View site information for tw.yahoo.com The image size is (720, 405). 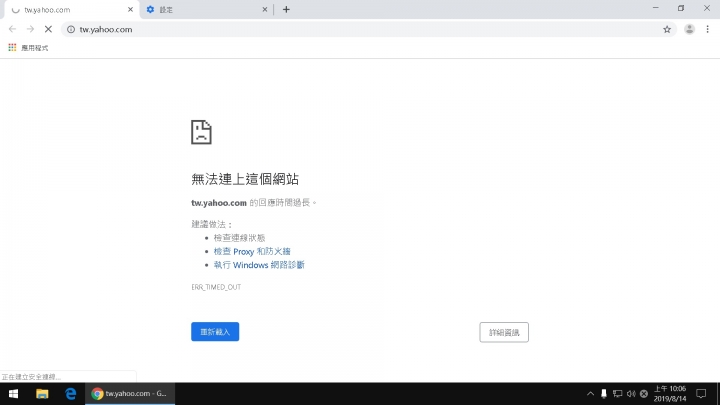[x=71, y=29]
